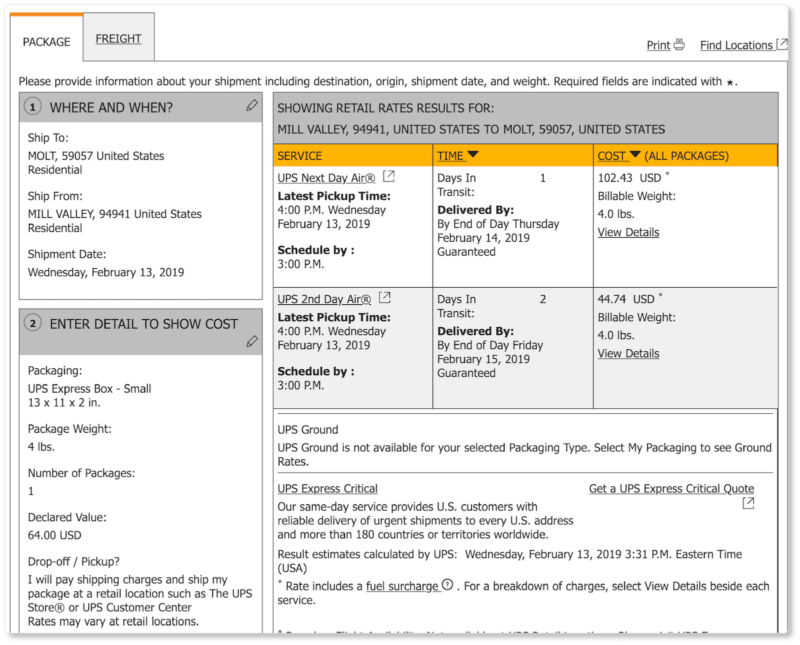Viewport: 800px width, 645px height.
Task: Sort results using the COST arrow
Action: pos(634,155)
